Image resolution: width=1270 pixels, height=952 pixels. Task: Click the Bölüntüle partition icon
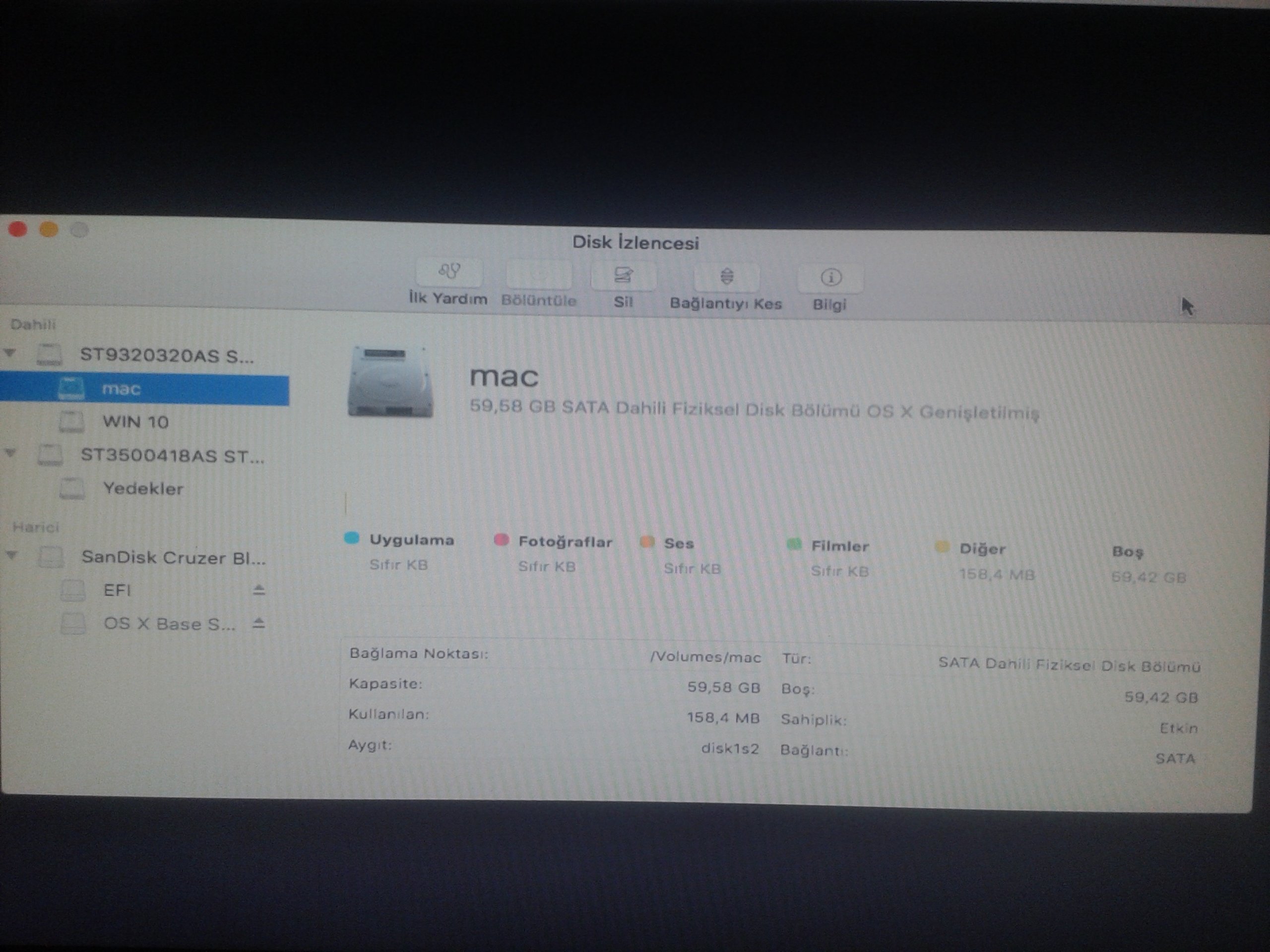[x=539, y=274]
